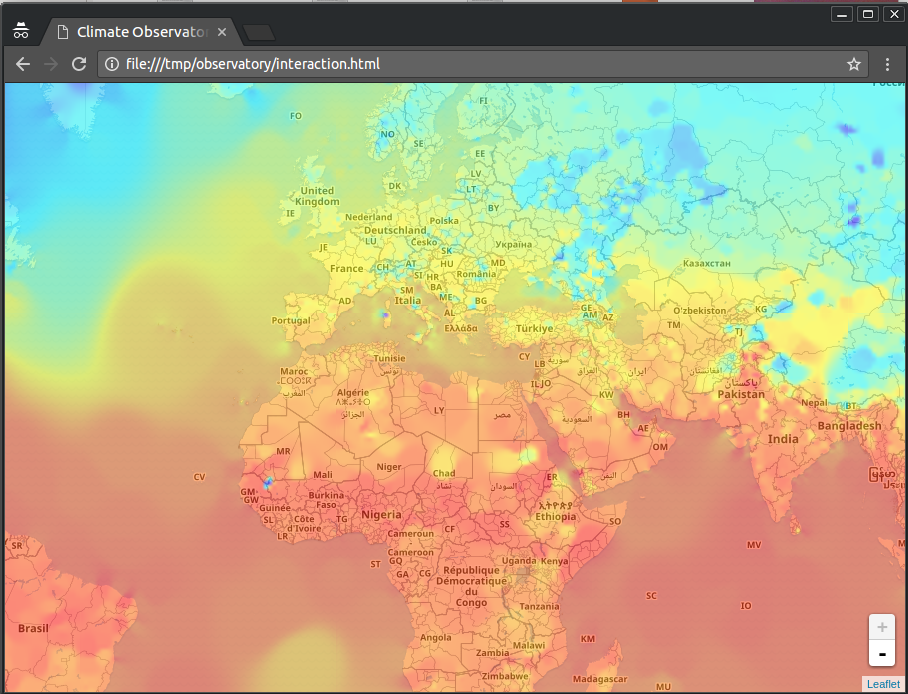908x694 pixels.
Task: Click the browser back arrow
Action: 23,64
